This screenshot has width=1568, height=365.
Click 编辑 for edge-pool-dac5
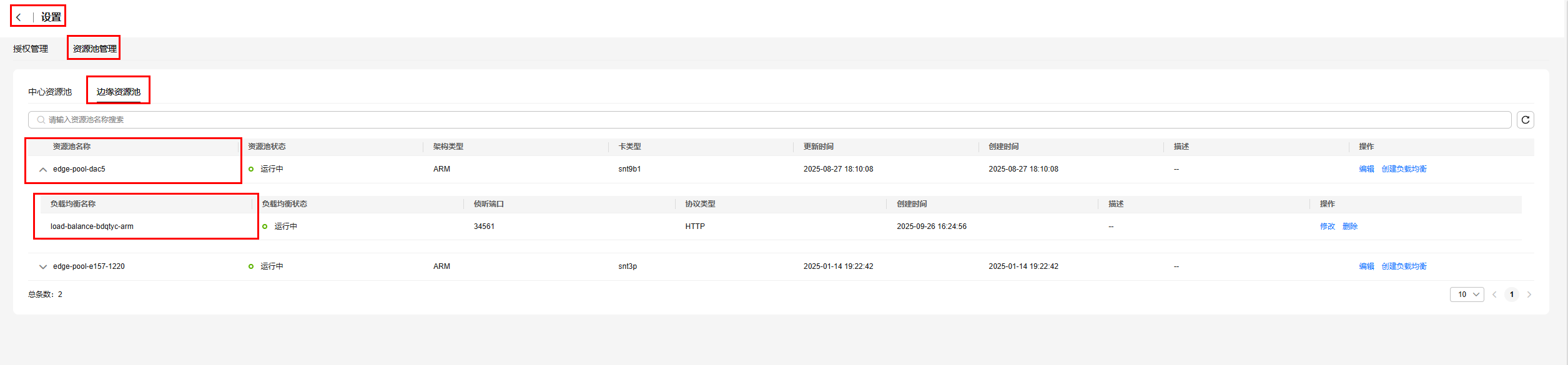click(1366, 169)
